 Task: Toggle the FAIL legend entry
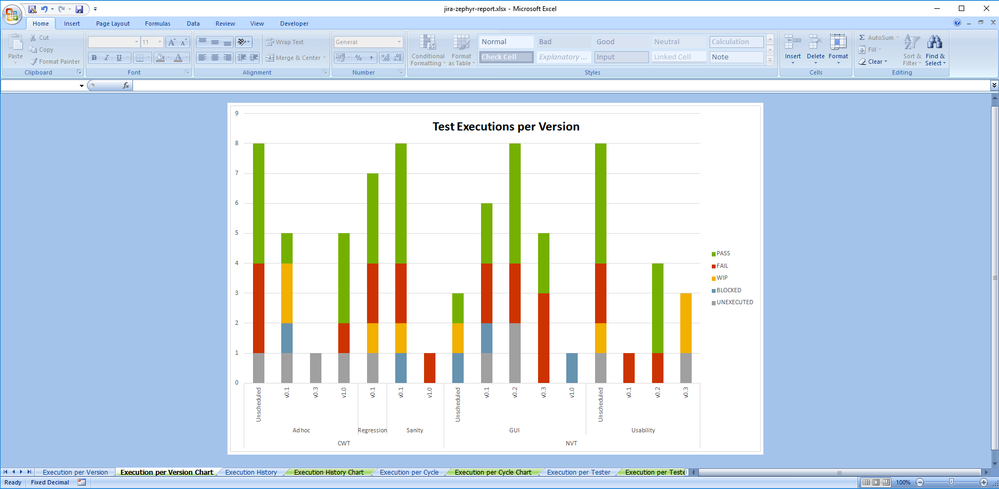click(722, 266)
